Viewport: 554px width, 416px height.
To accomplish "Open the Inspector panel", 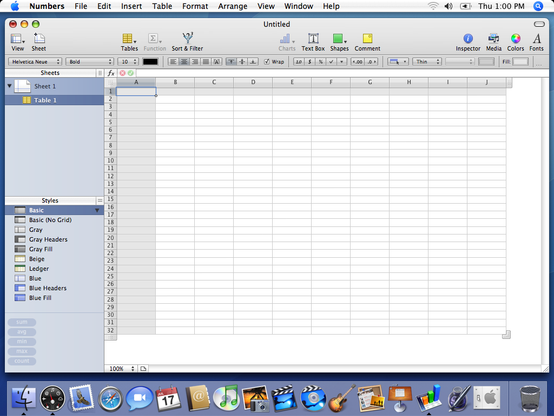I will (468, 42).
